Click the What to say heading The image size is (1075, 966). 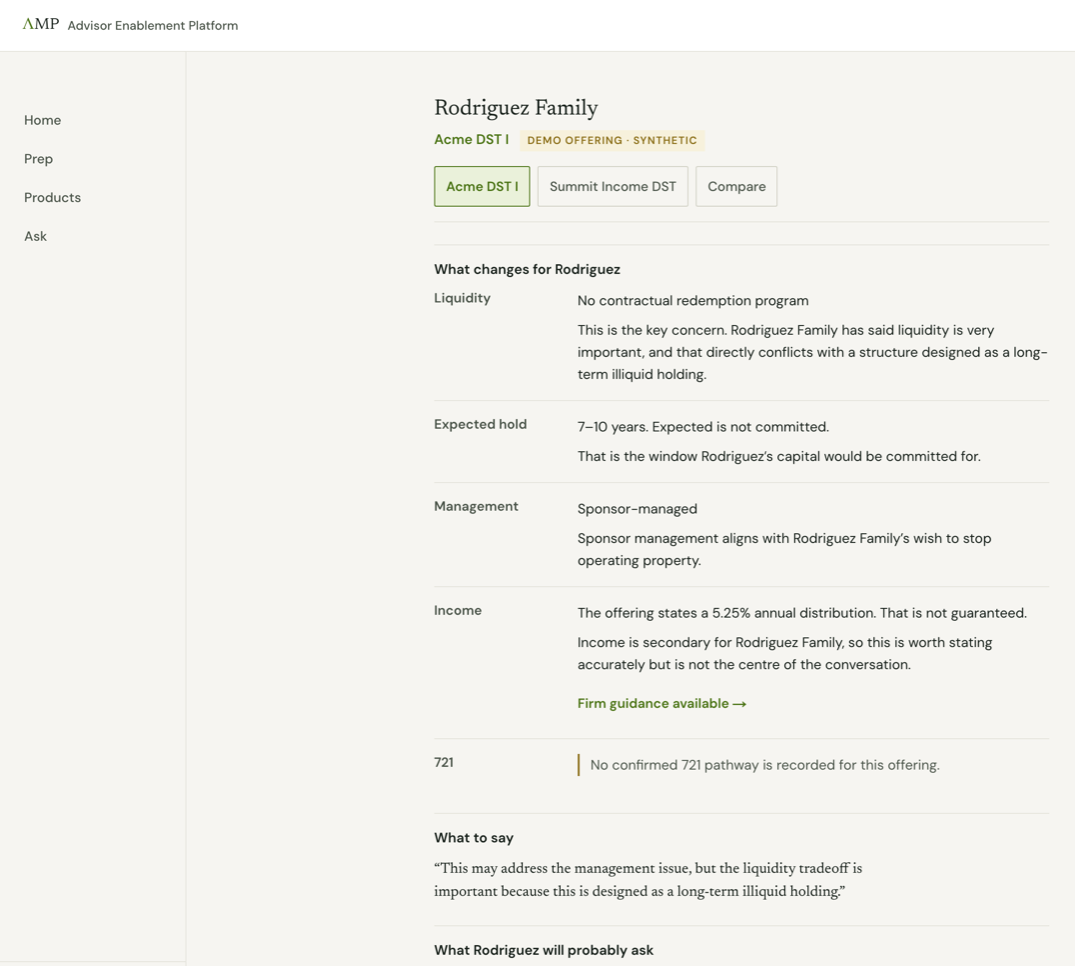(x=474, y=838)
